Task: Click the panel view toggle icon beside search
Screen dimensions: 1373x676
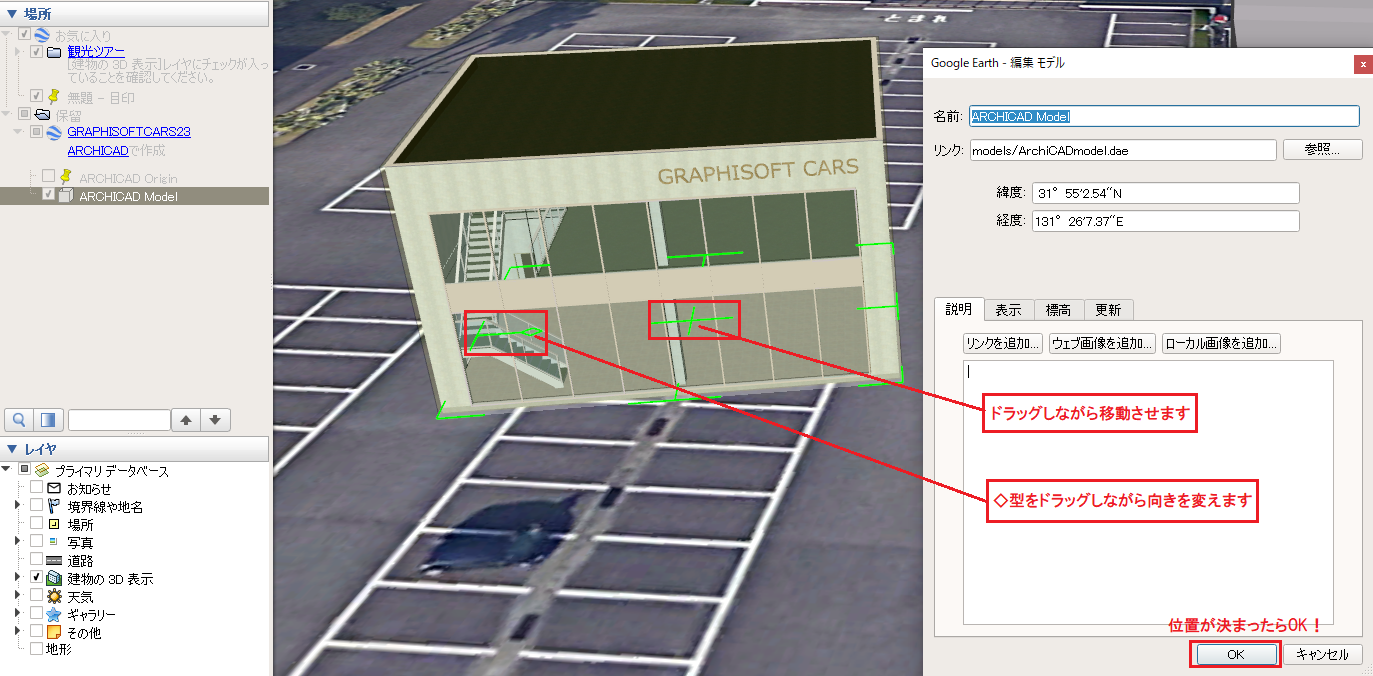Action: pyautogui.click(x=49, y=420)
